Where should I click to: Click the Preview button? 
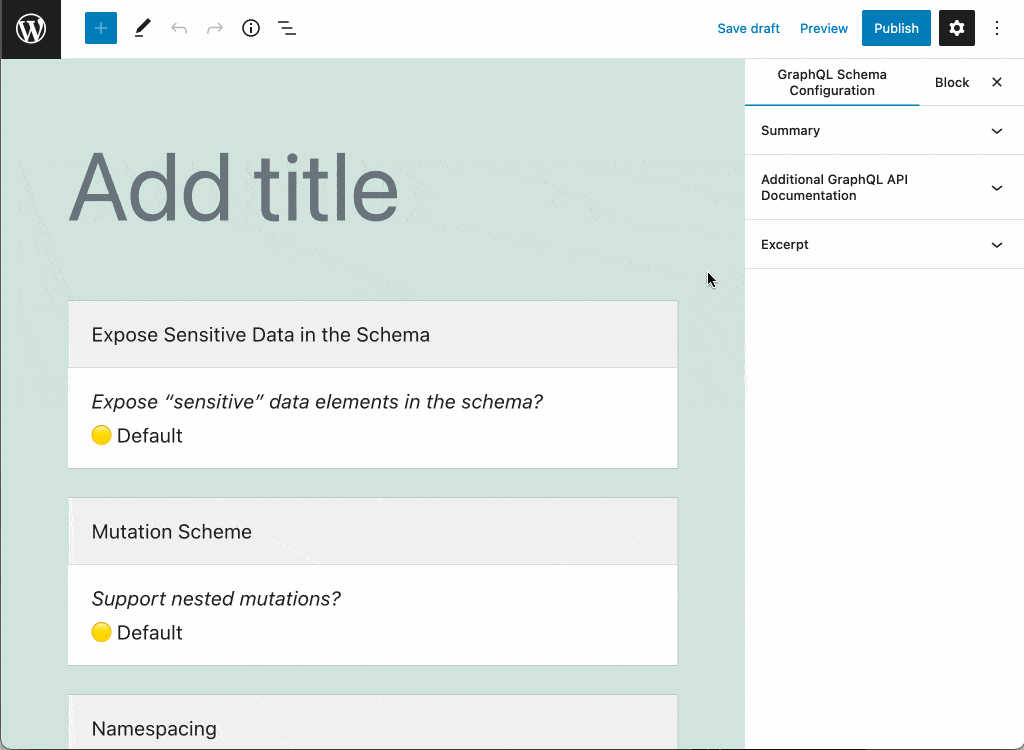(824, 29)
